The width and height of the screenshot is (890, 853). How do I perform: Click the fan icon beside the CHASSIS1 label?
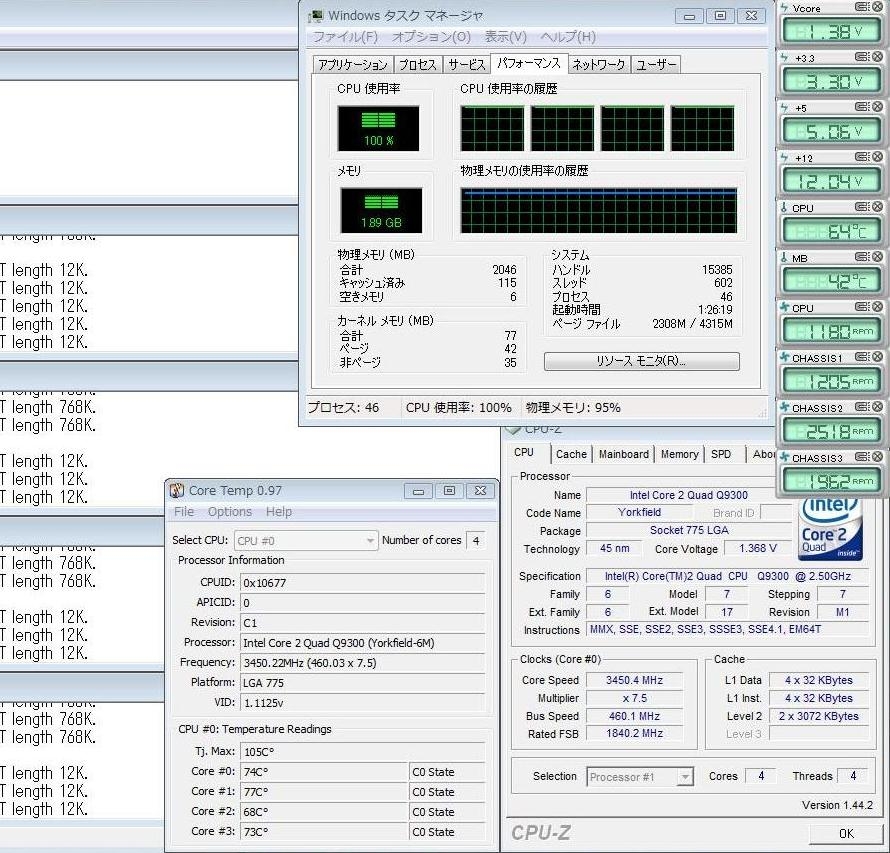click(785, 357)
